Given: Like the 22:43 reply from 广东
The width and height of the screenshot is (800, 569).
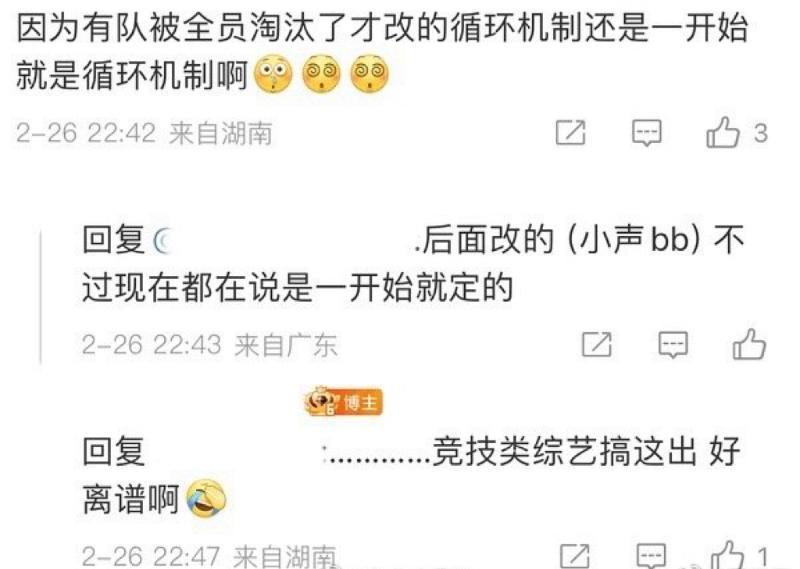Looking at the screenshot, I should coord(749,344).
